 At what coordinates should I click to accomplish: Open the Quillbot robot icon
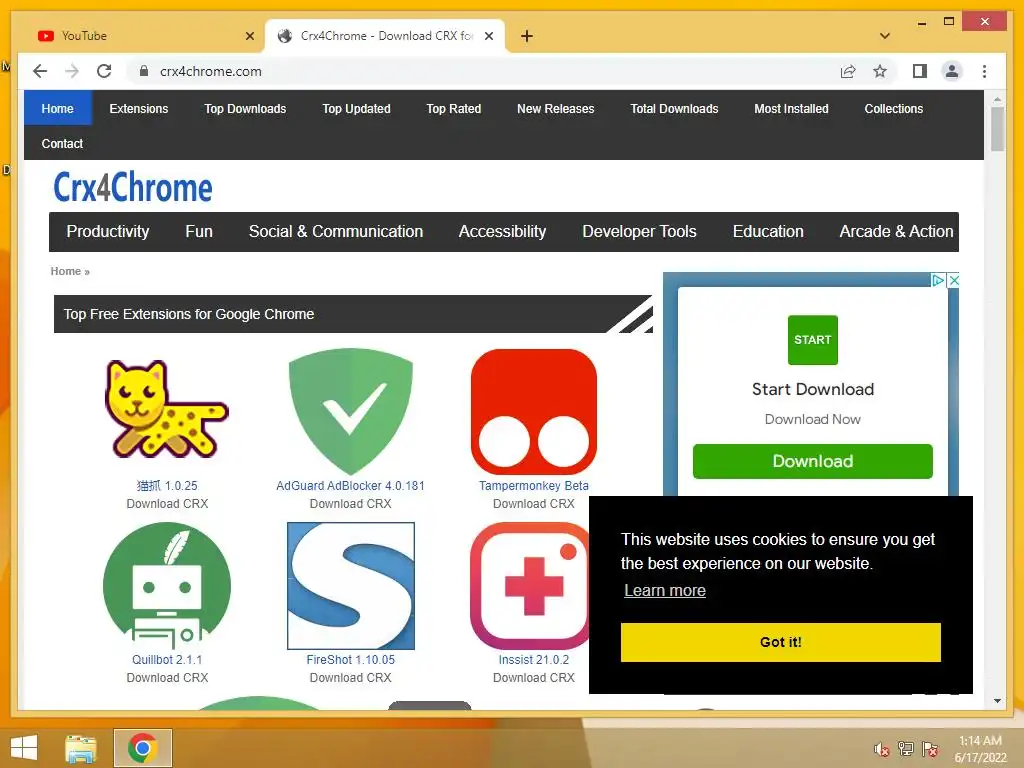(167, 584)
